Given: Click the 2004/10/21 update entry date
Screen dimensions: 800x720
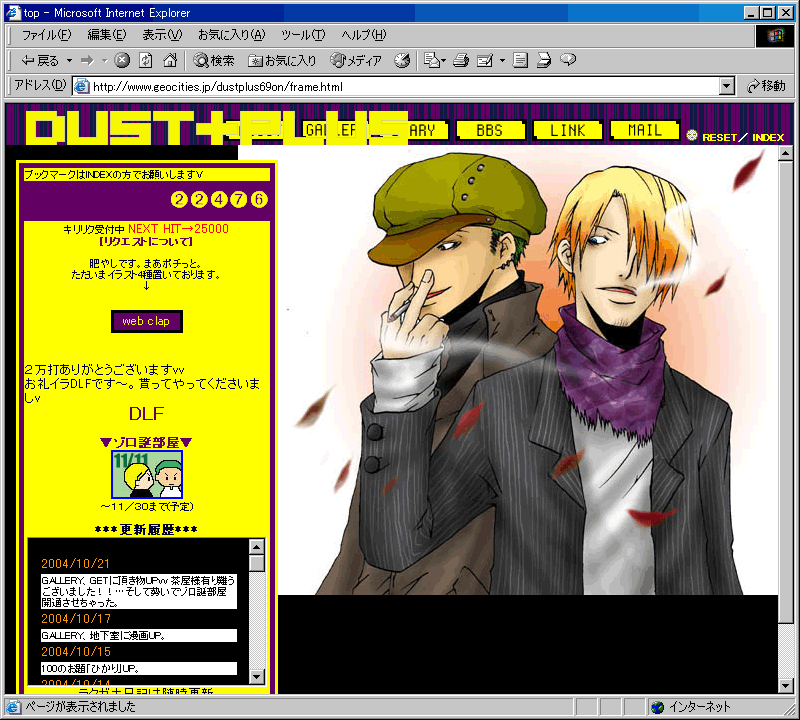Looking at the screenshot, I should click(x=76, y=564).
